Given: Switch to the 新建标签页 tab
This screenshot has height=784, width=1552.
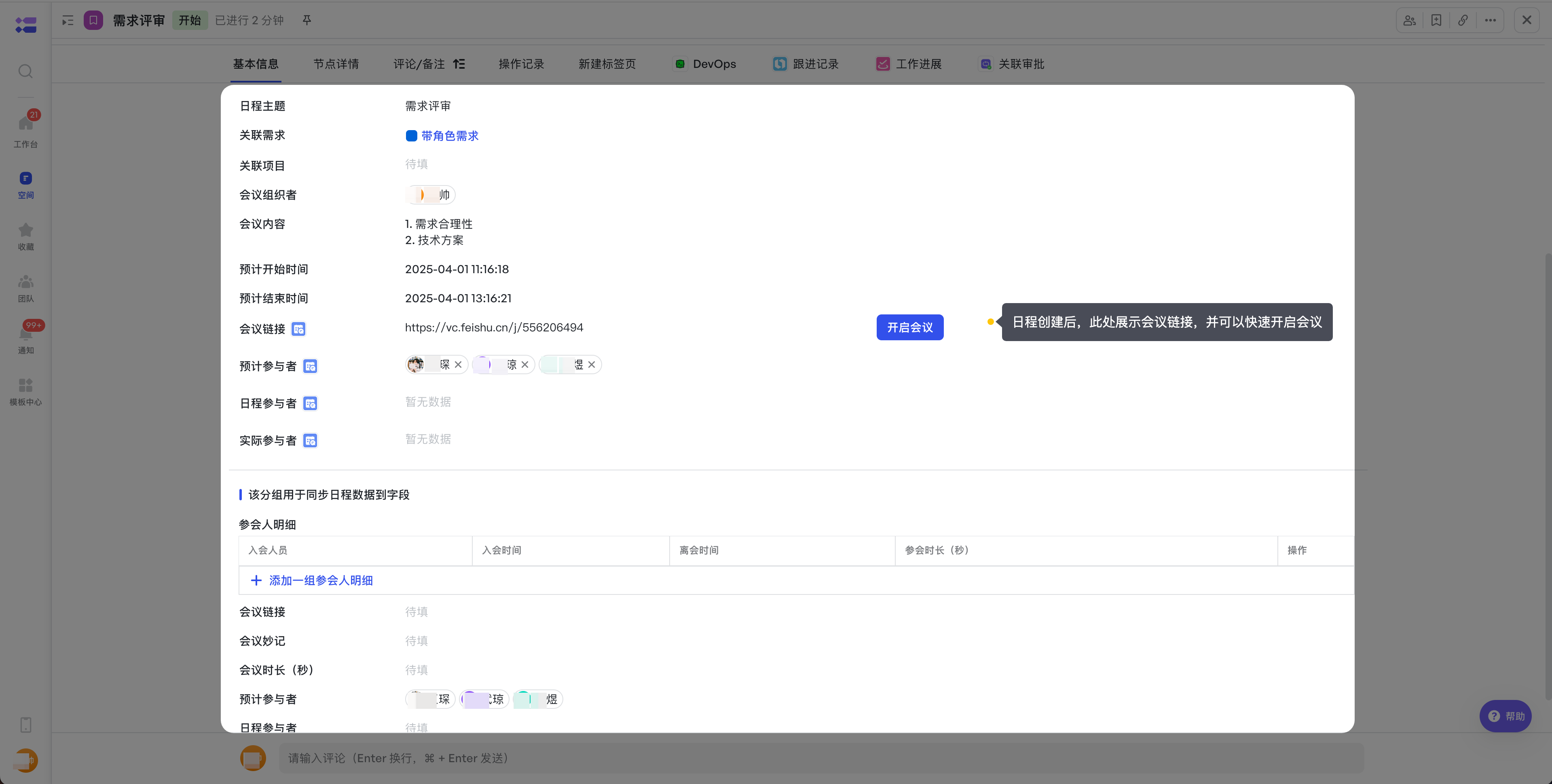Looking at the screenshot, I should [607, 64].
